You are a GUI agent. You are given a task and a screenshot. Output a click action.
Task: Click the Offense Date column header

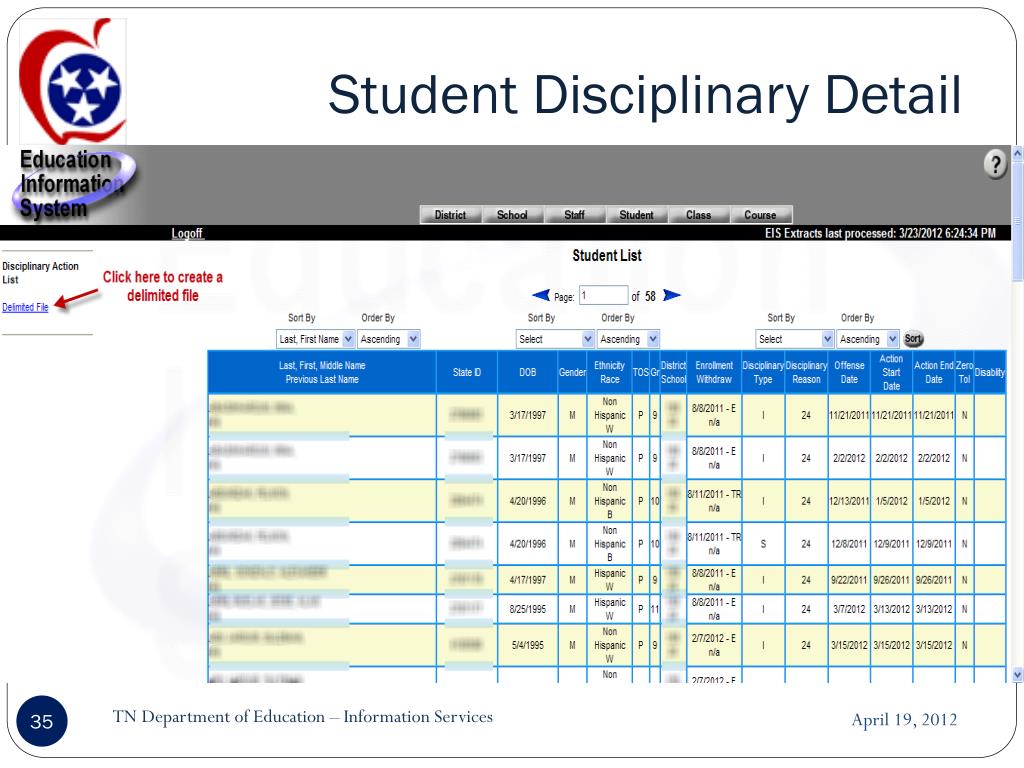click(x=849, y=372)
